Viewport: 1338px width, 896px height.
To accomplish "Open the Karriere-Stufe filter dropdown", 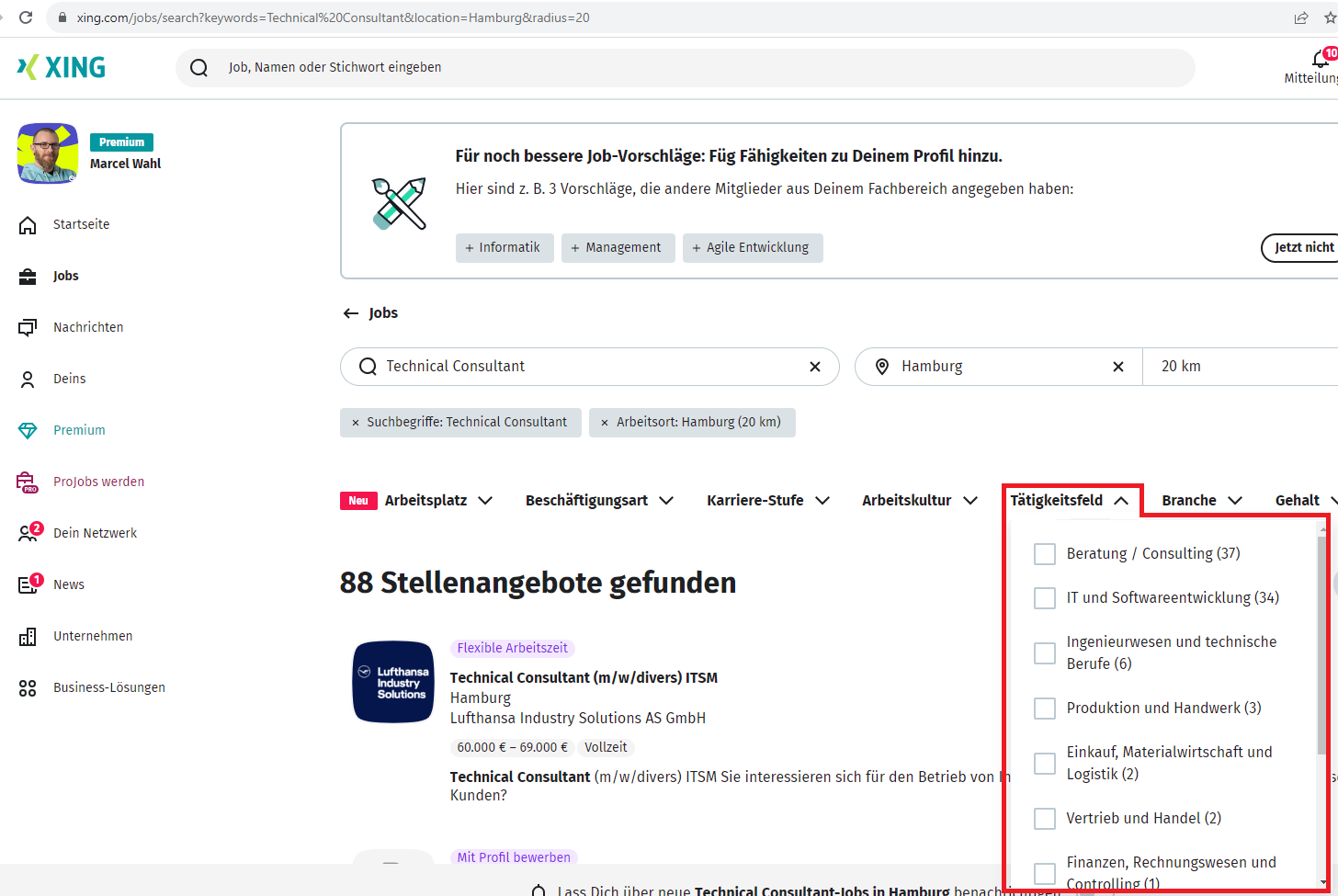I will click(767, 501).
